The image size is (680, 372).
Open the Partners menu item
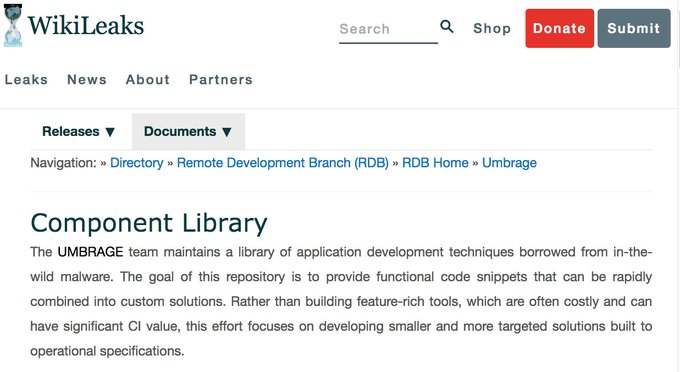click(221, 80)
